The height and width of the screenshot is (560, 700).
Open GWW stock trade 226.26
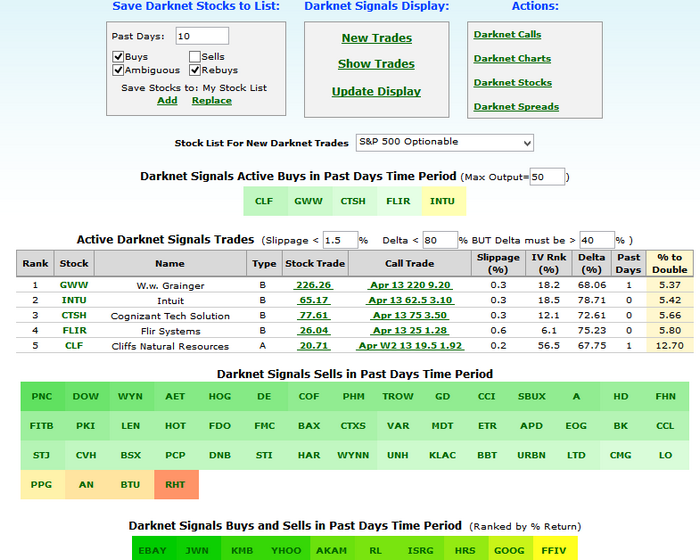(x=313, y=285)
